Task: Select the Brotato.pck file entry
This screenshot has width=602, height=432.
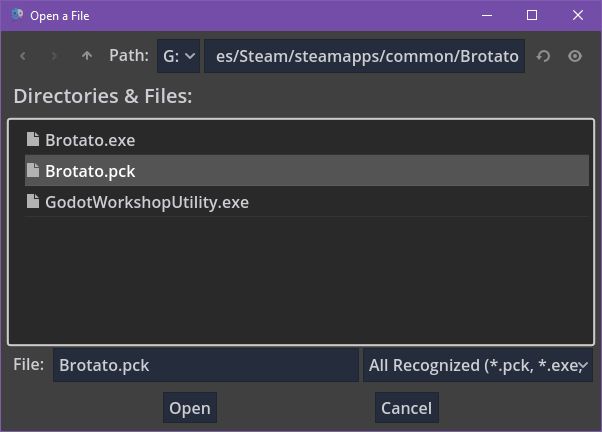Action: click(x=90, y=171)
